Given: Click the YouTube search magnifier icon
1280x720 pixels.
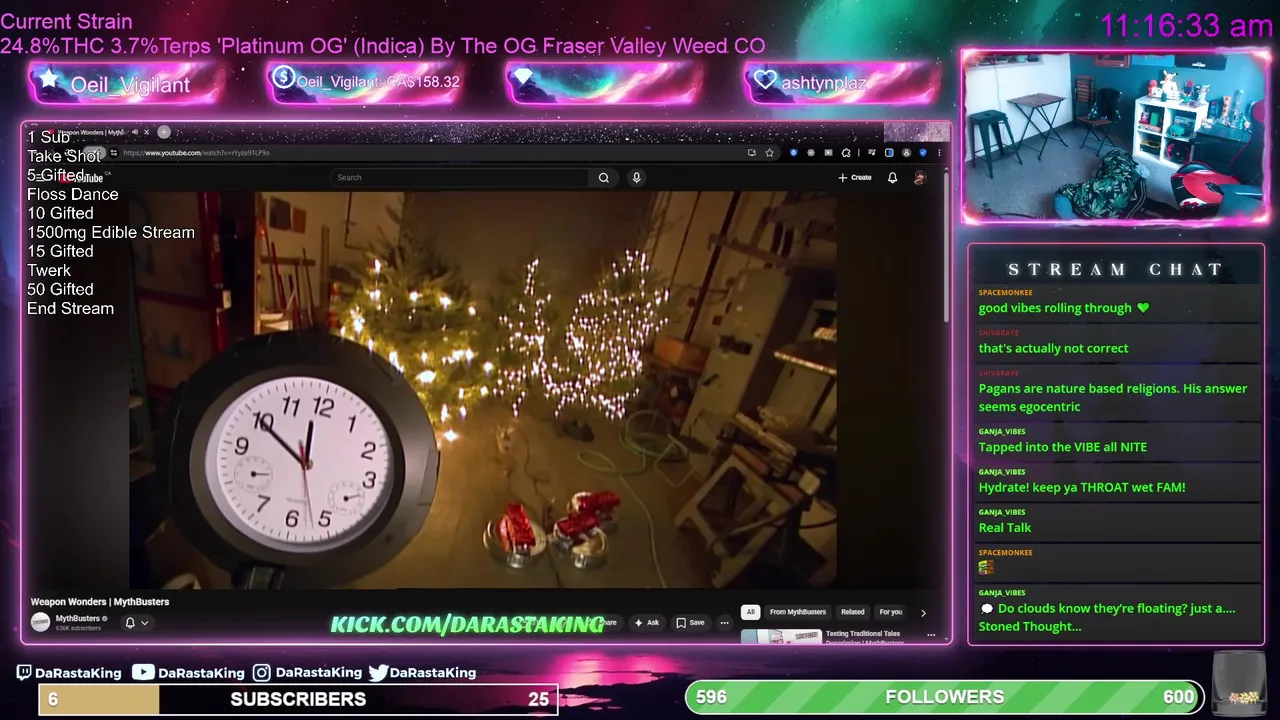Looking at the screenshot, I should [603, 177].
